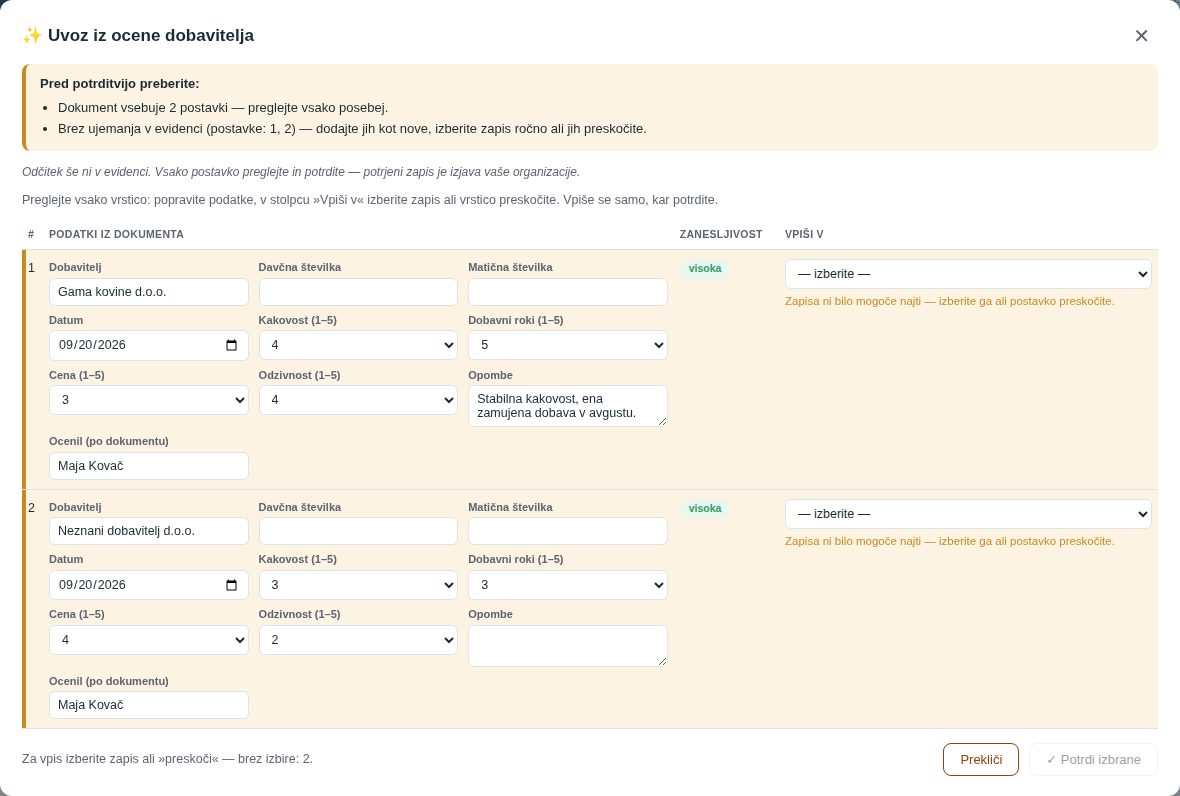
Task: Click Prekliči button
Action: pyautogui.click(x=981, y=760)
